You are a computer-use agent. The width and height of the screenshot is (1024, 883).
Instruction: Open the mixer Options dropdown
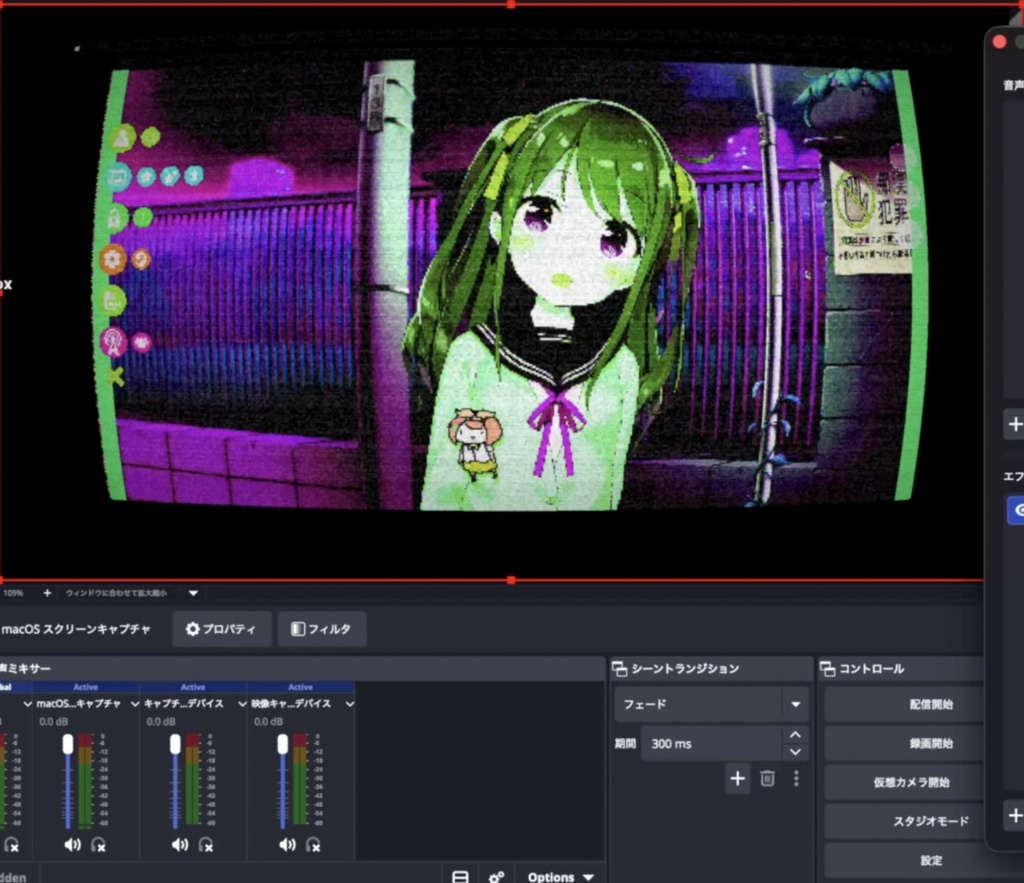pyautogui.click(x=560, y=876)
